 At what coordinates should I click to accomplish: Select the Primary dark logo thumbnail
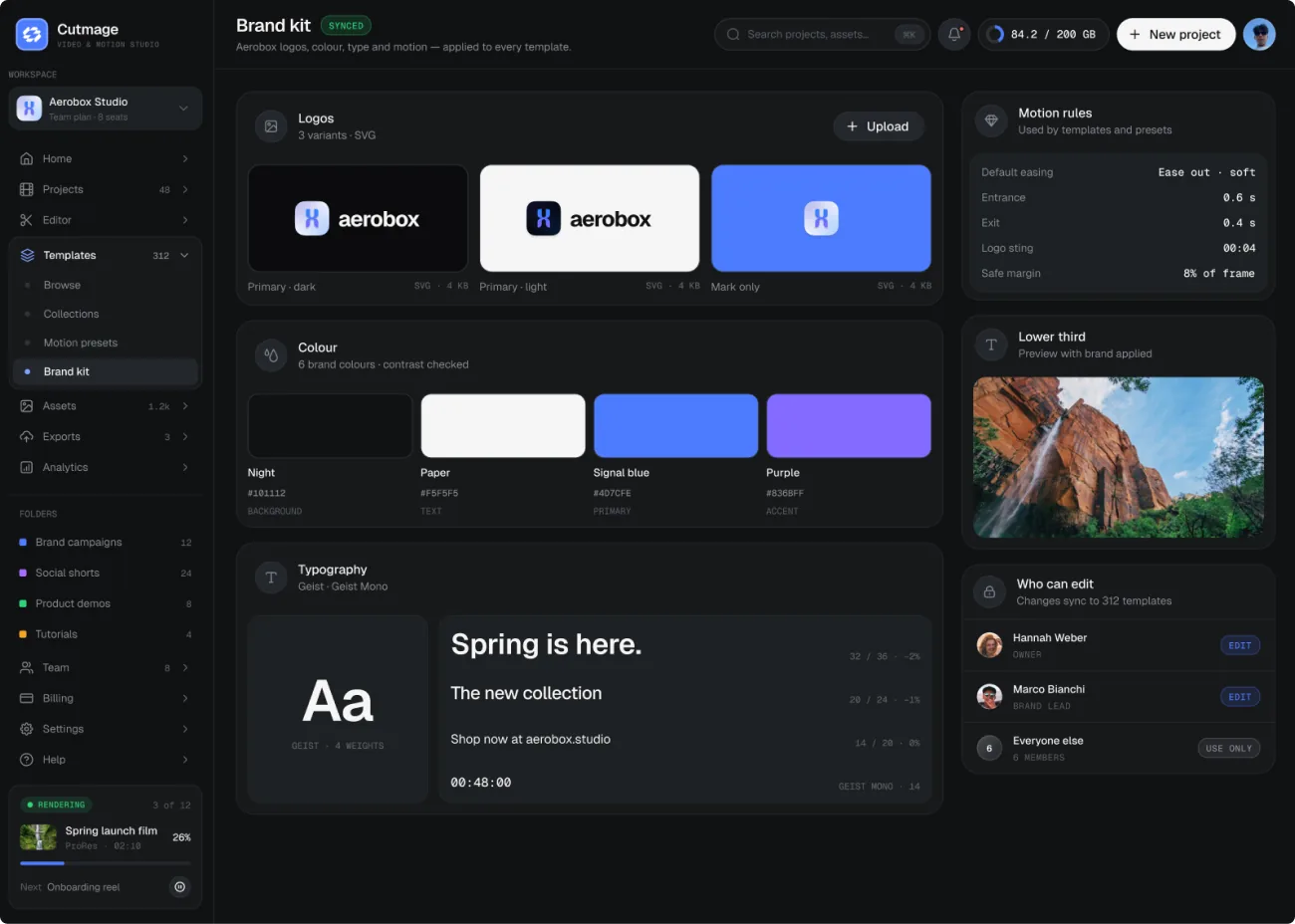coord(358,218)
